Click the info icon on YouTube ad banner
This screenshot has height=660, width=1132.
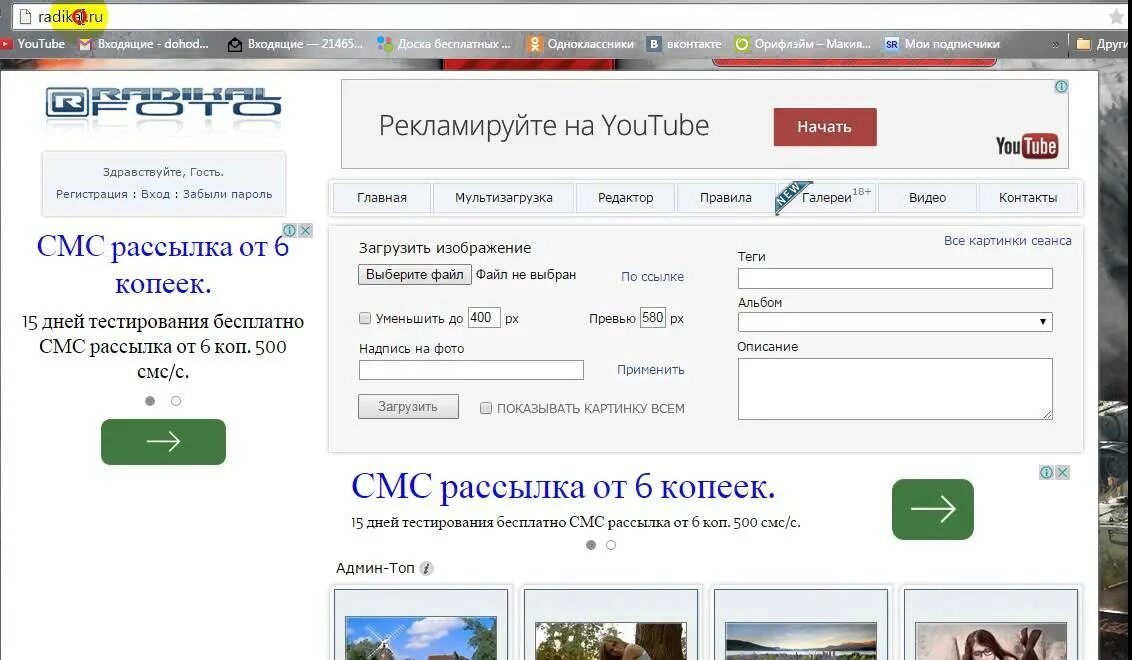1061,87
